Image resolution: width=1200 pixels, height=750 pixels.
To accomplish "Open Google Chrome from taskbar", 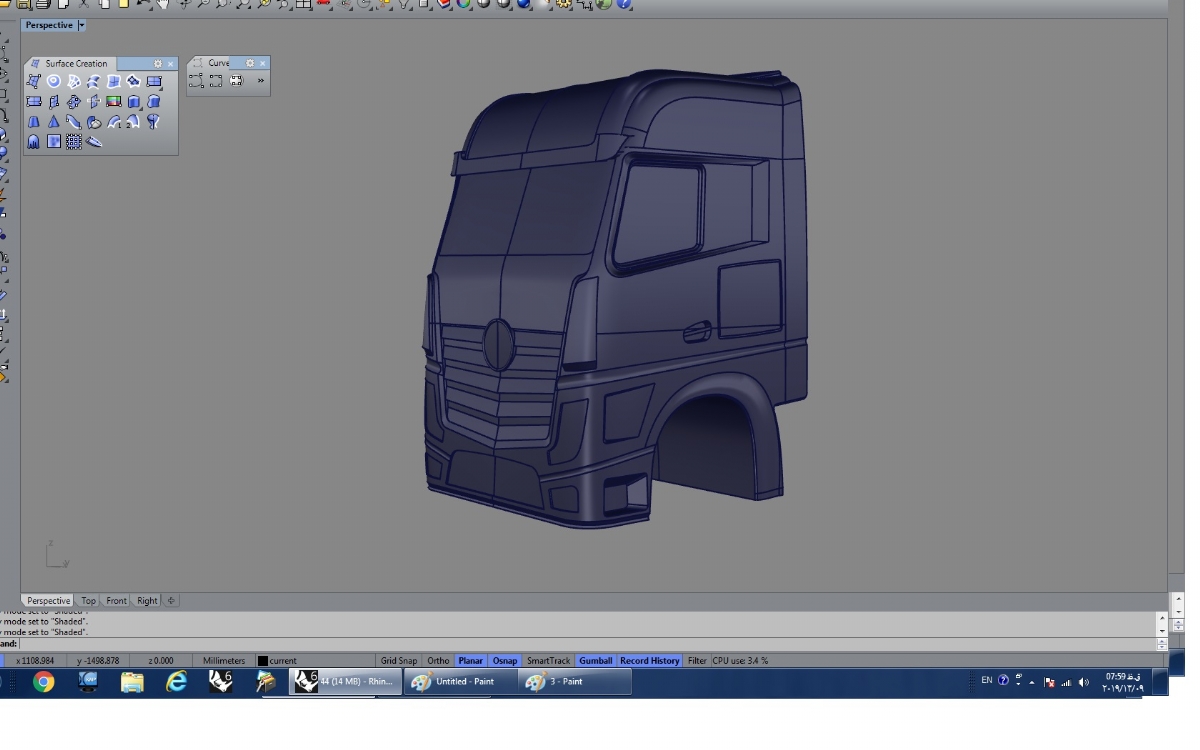I will click(x=43, y=682).
